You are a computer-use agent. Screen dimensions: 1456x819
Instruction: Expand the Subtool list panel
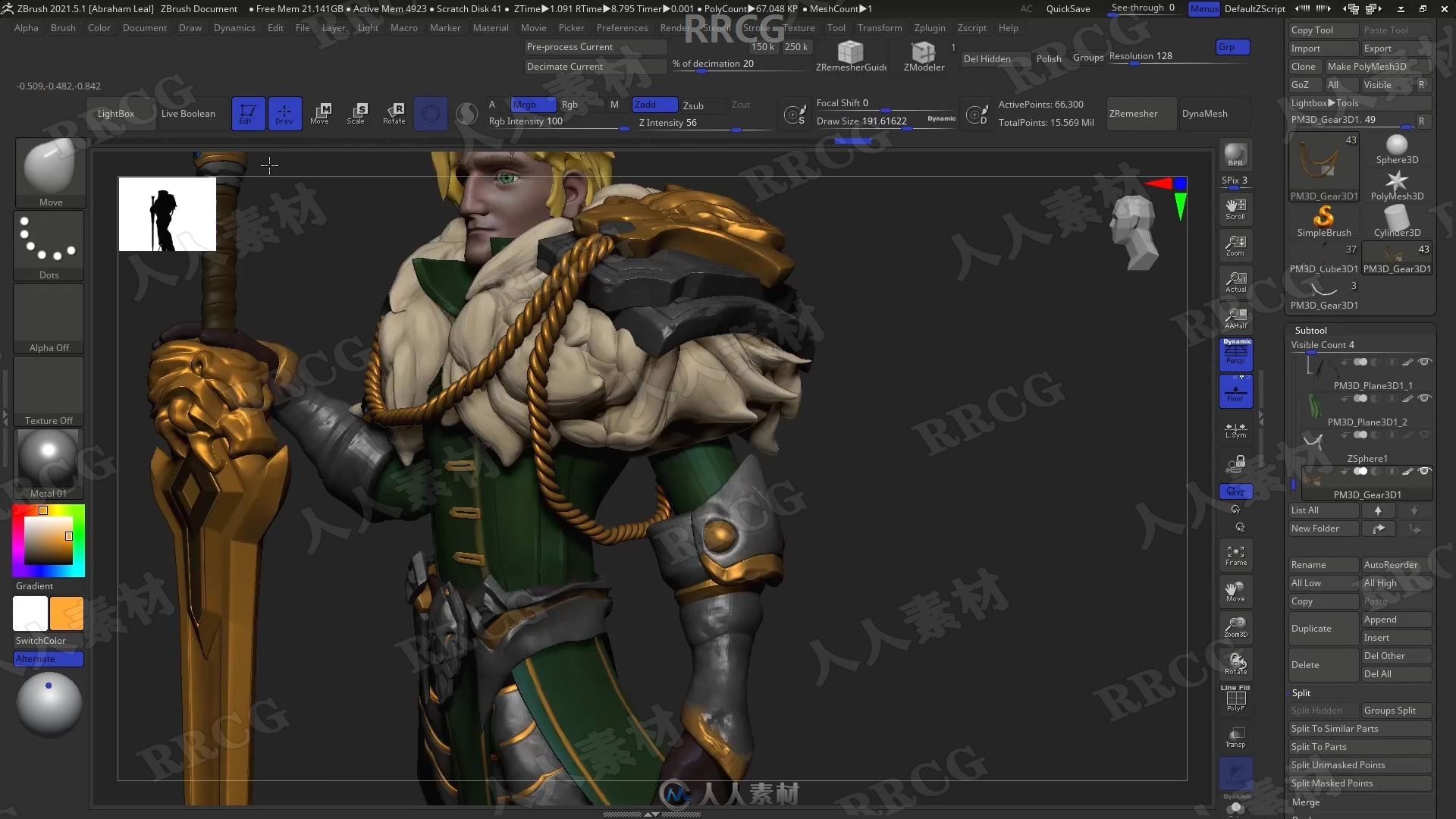tap(1310, 330)
